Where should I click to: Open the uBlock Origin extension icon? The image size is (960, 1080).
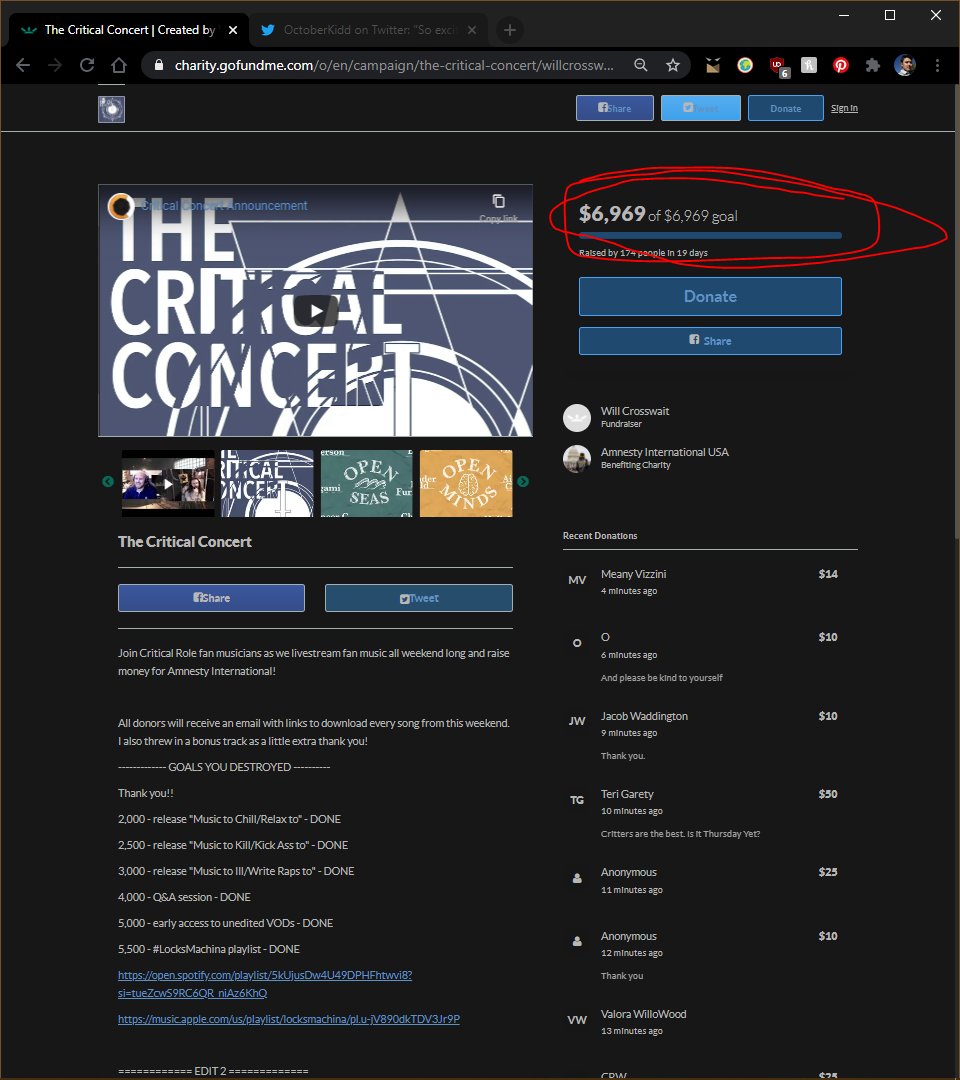[x=778, y=66]
